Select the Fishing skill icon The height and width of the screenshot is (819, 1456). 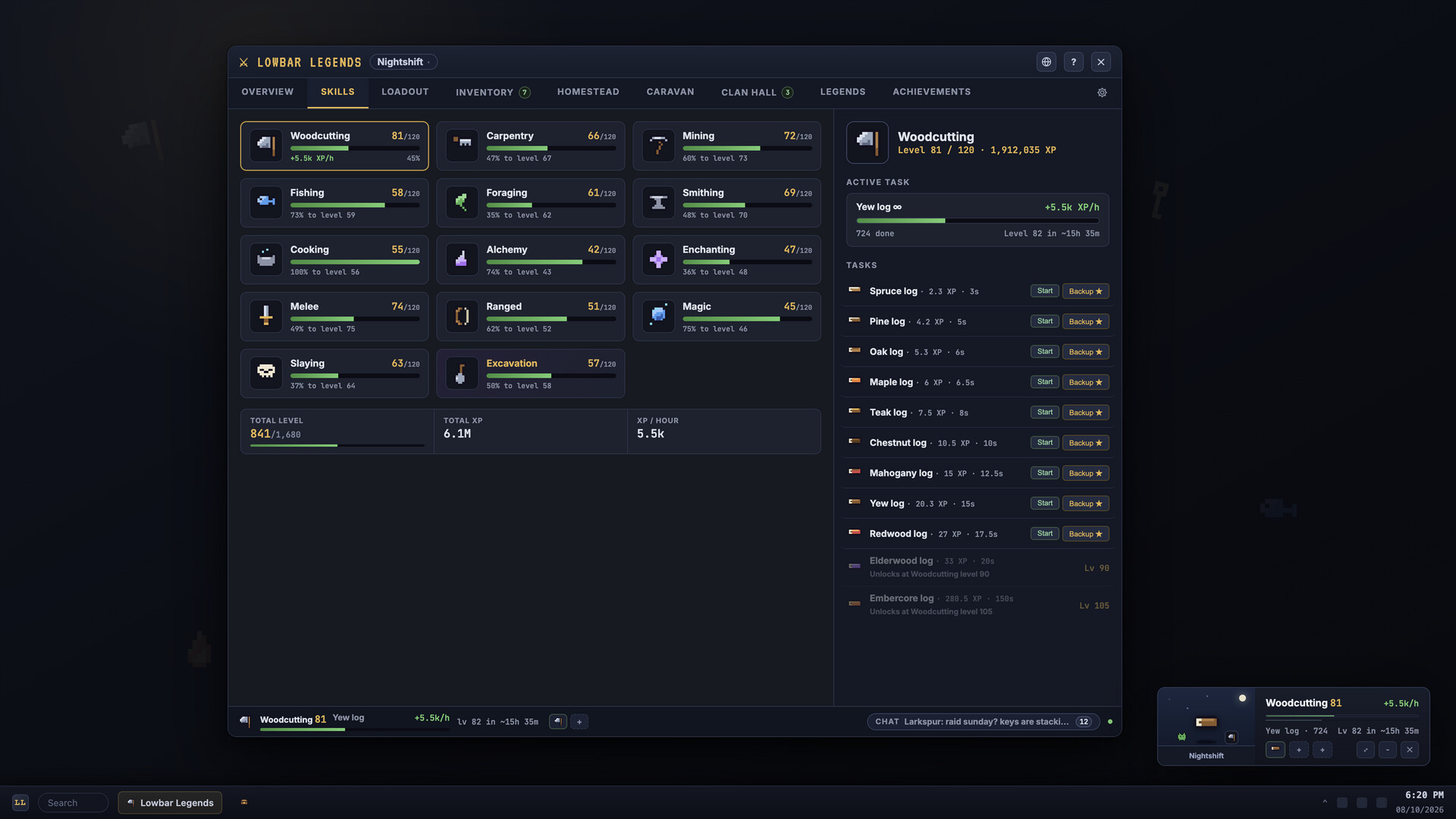point(266,202)
